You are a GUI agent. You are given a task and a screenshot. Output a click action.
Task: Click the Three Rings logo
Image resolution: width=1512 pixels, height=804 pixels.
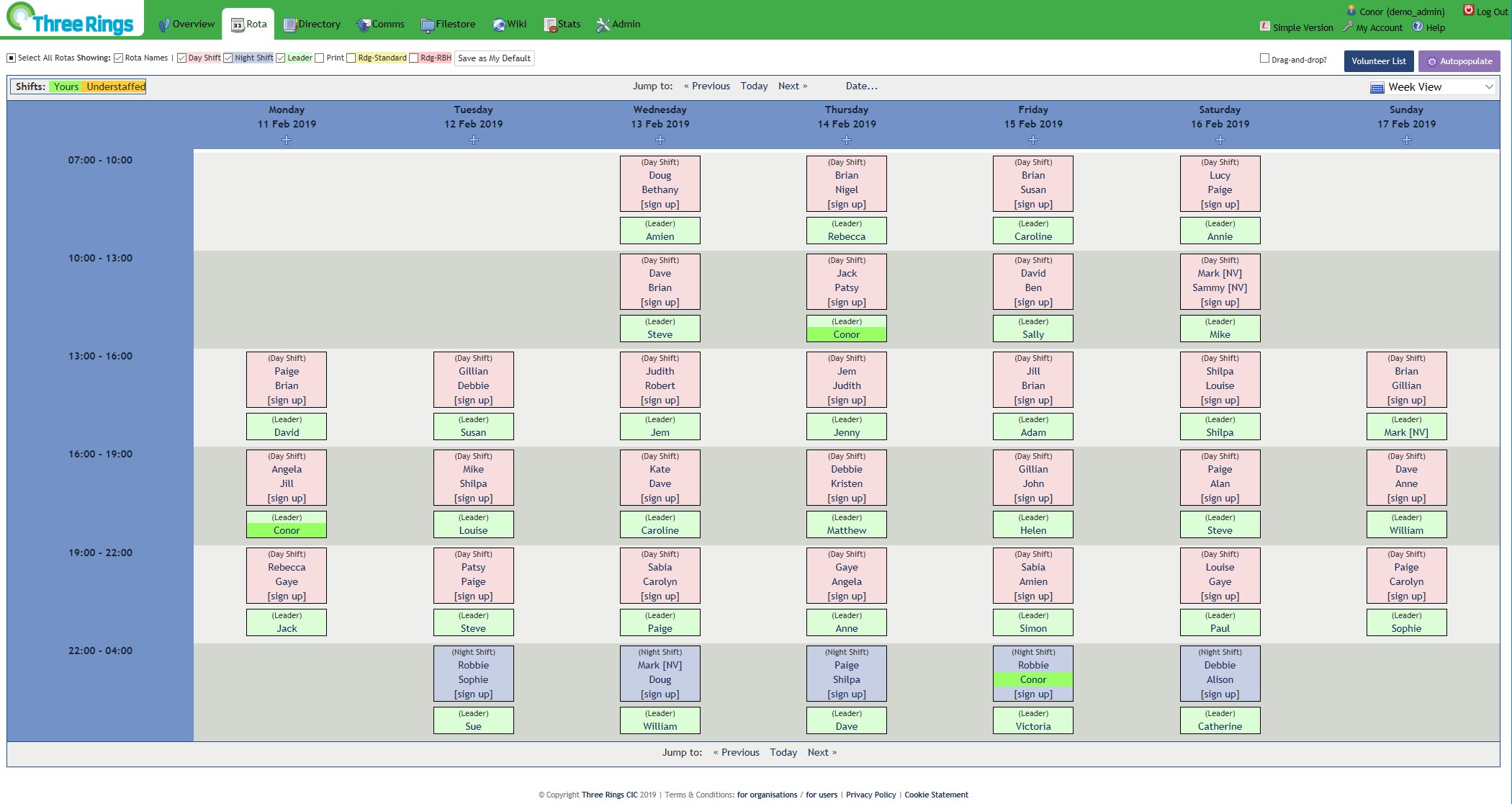click(71, 19)
